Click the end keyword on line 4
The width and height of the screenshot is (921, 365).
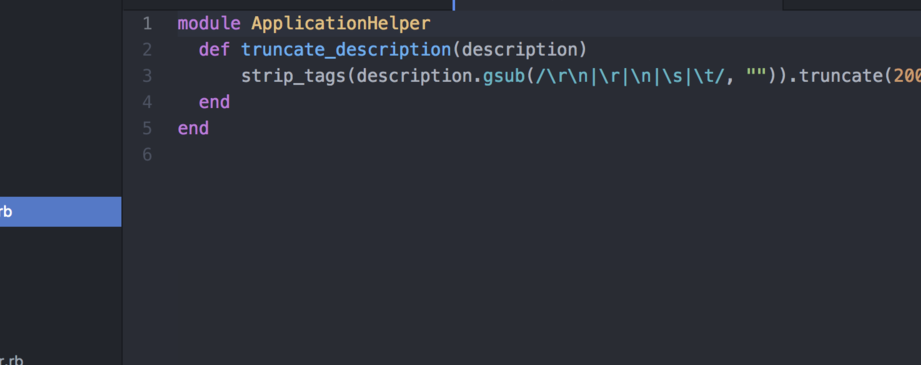pyautogui.click(x=214, y=102)
